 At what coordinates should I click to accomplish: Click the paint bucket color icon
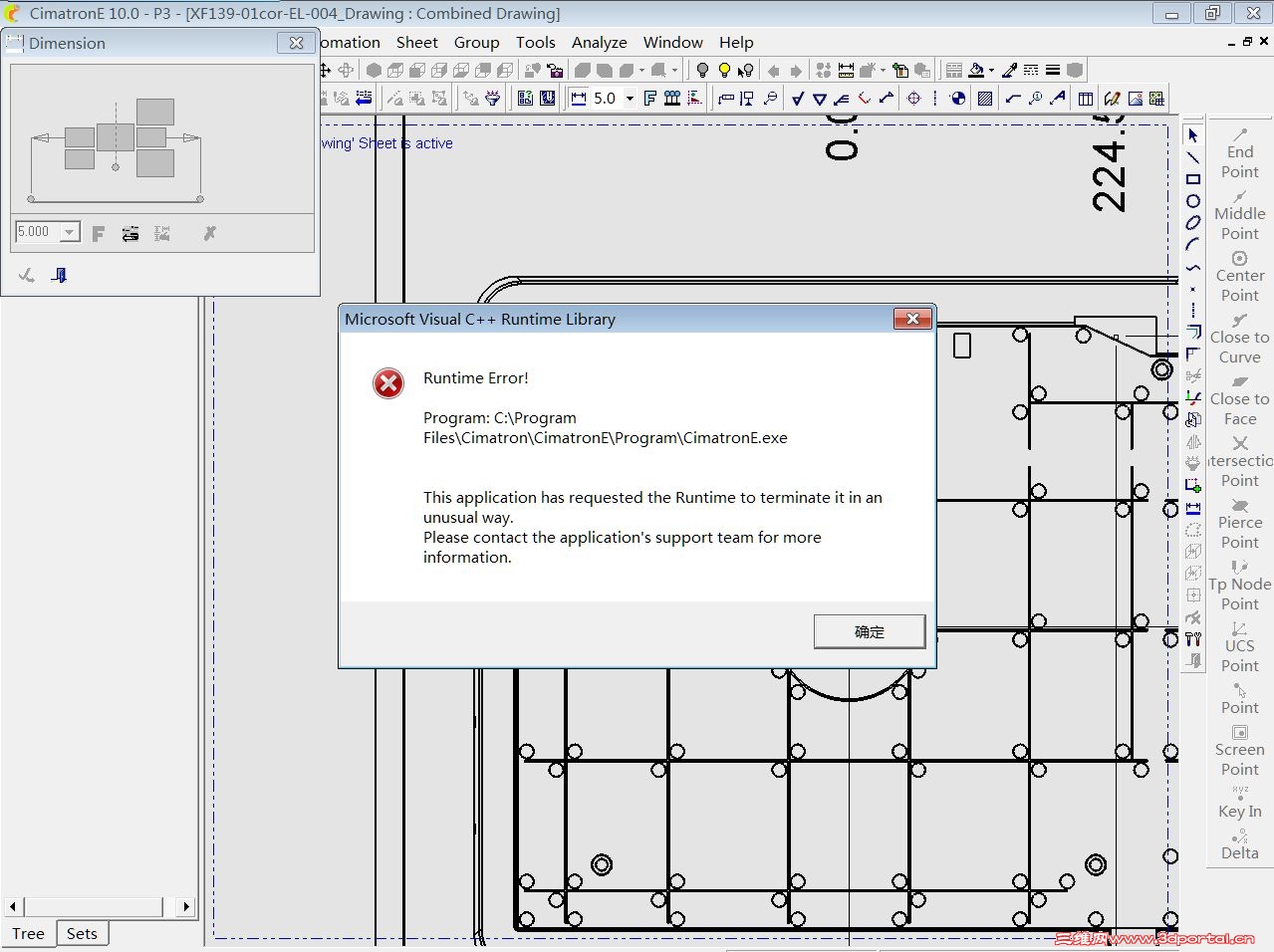pyautogui.click(x=976, y=70)
